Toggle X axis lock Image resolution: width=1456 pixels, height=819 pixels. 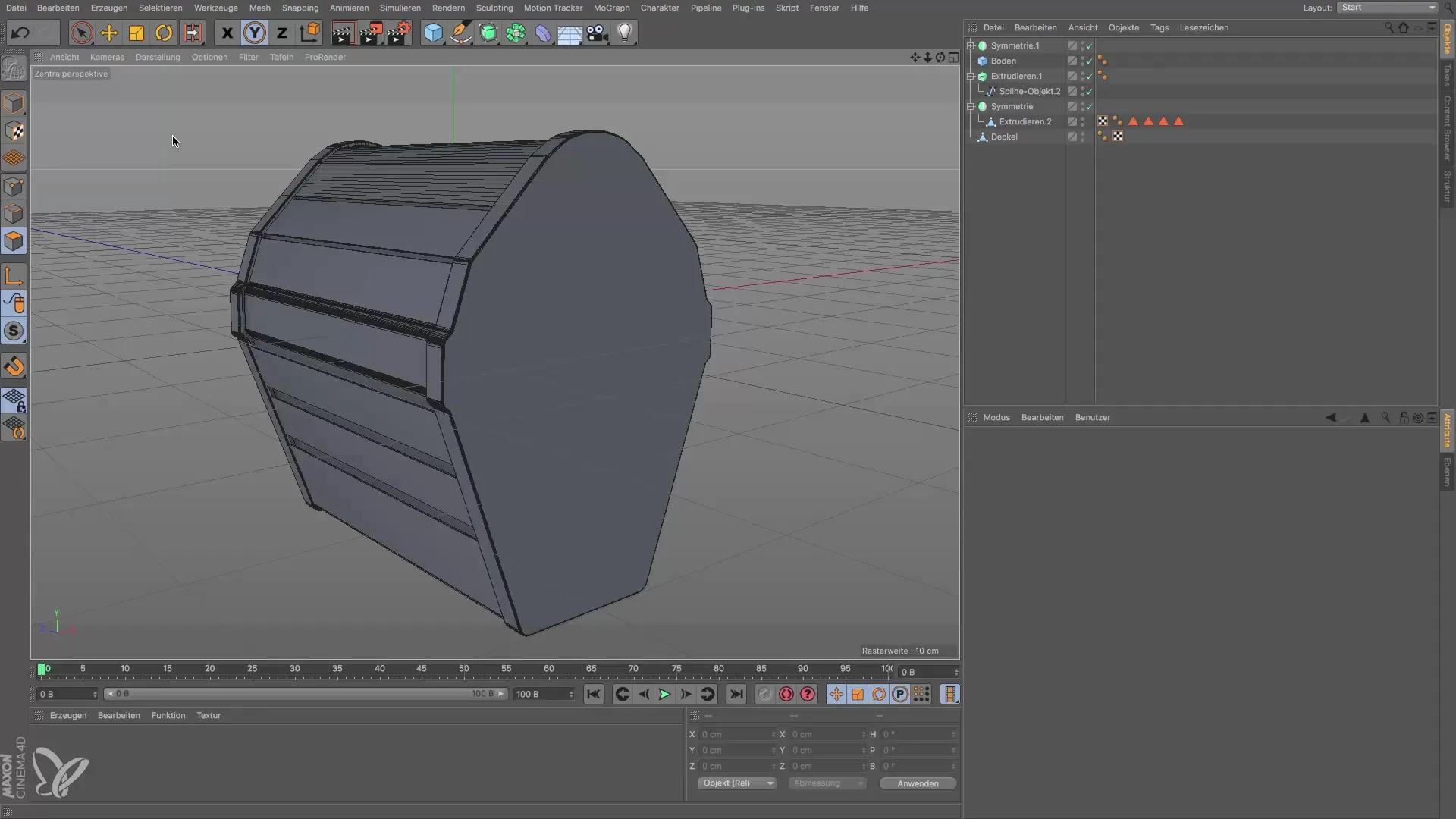click(227, 33)
